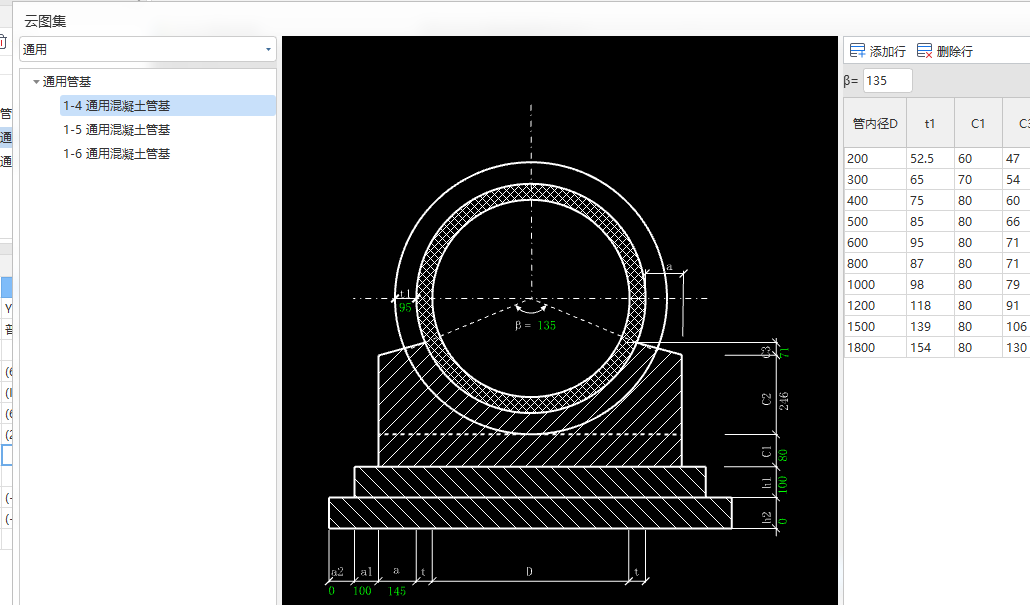This screenshot has width=1030, height=605.
Task: Select the cell with pipe diameter 500
Action: [875, 221]
